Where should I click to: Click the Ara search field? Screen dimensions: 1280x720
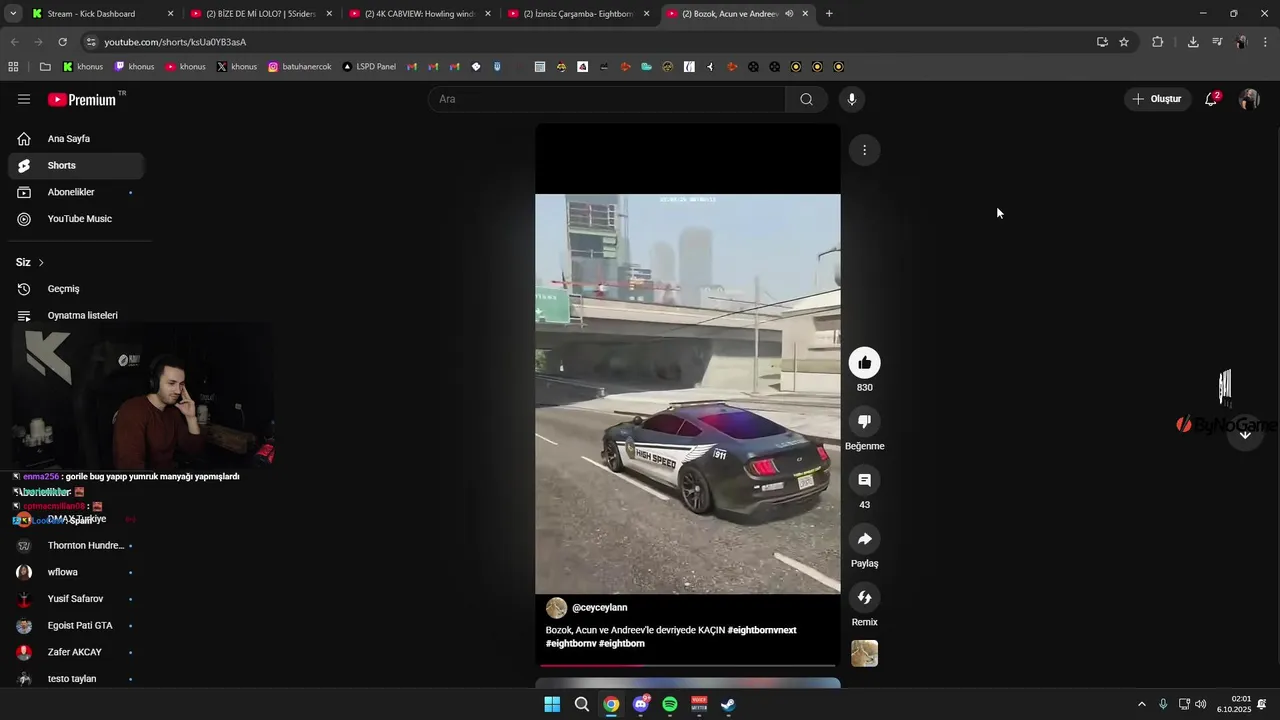click(607, 99)
